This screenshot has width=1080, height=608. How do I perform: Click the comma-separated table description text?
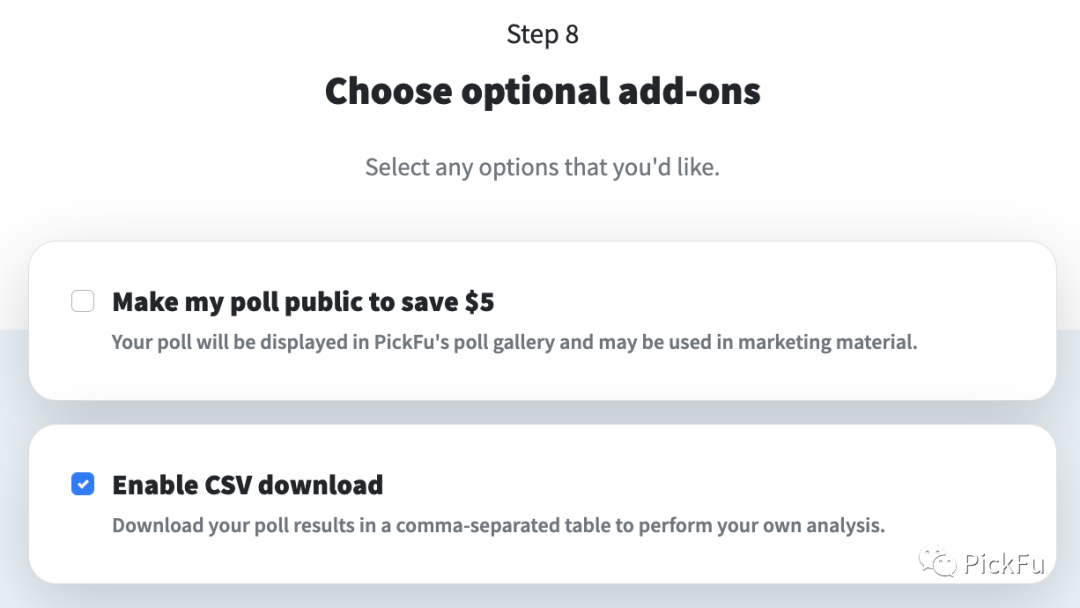tap(498, 525)
